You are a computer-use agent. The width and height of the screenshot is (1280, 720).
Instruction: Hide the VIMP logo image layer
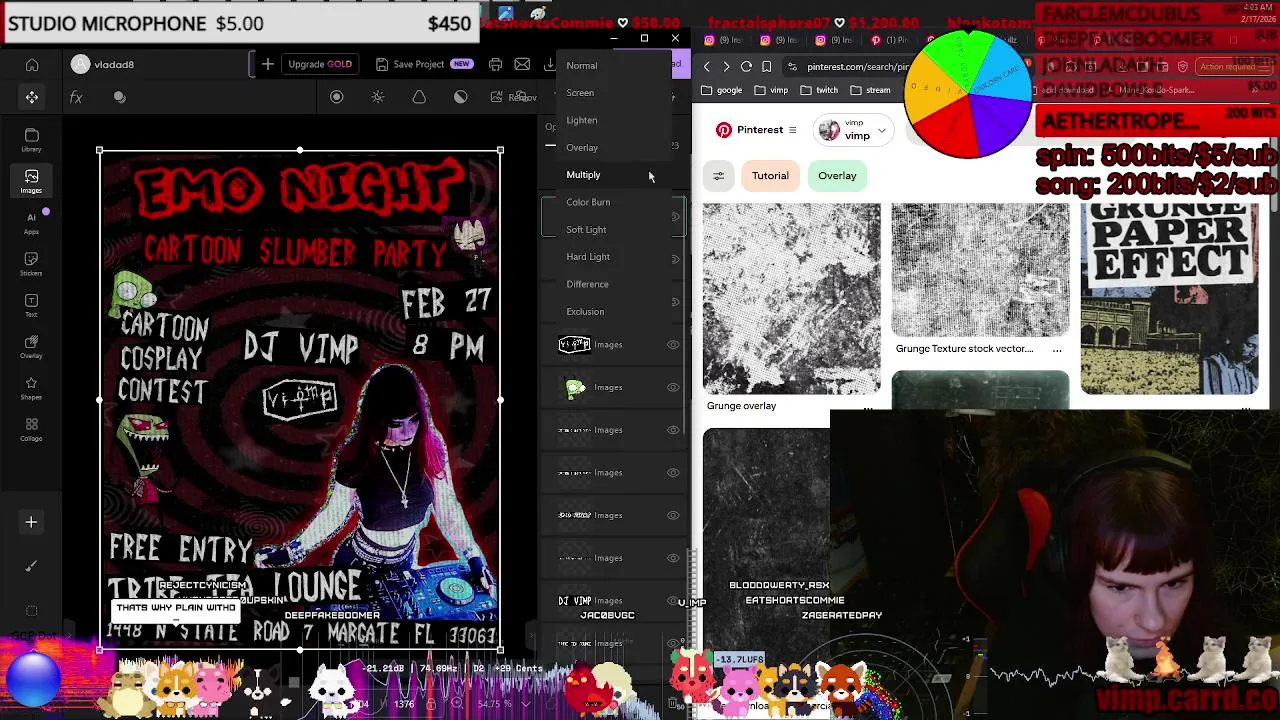tap(673, 344)
